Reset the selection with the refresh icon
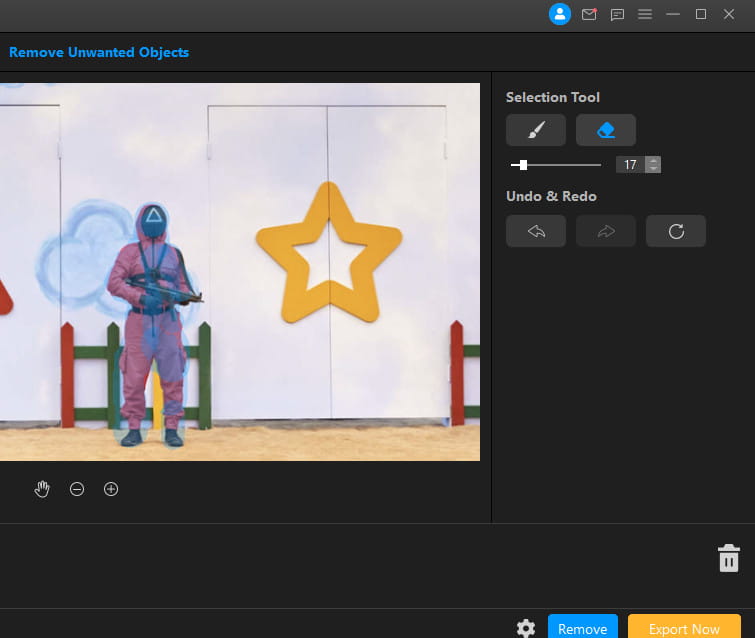Viewport: 755px width, 638px height. [x=676, y=231]
